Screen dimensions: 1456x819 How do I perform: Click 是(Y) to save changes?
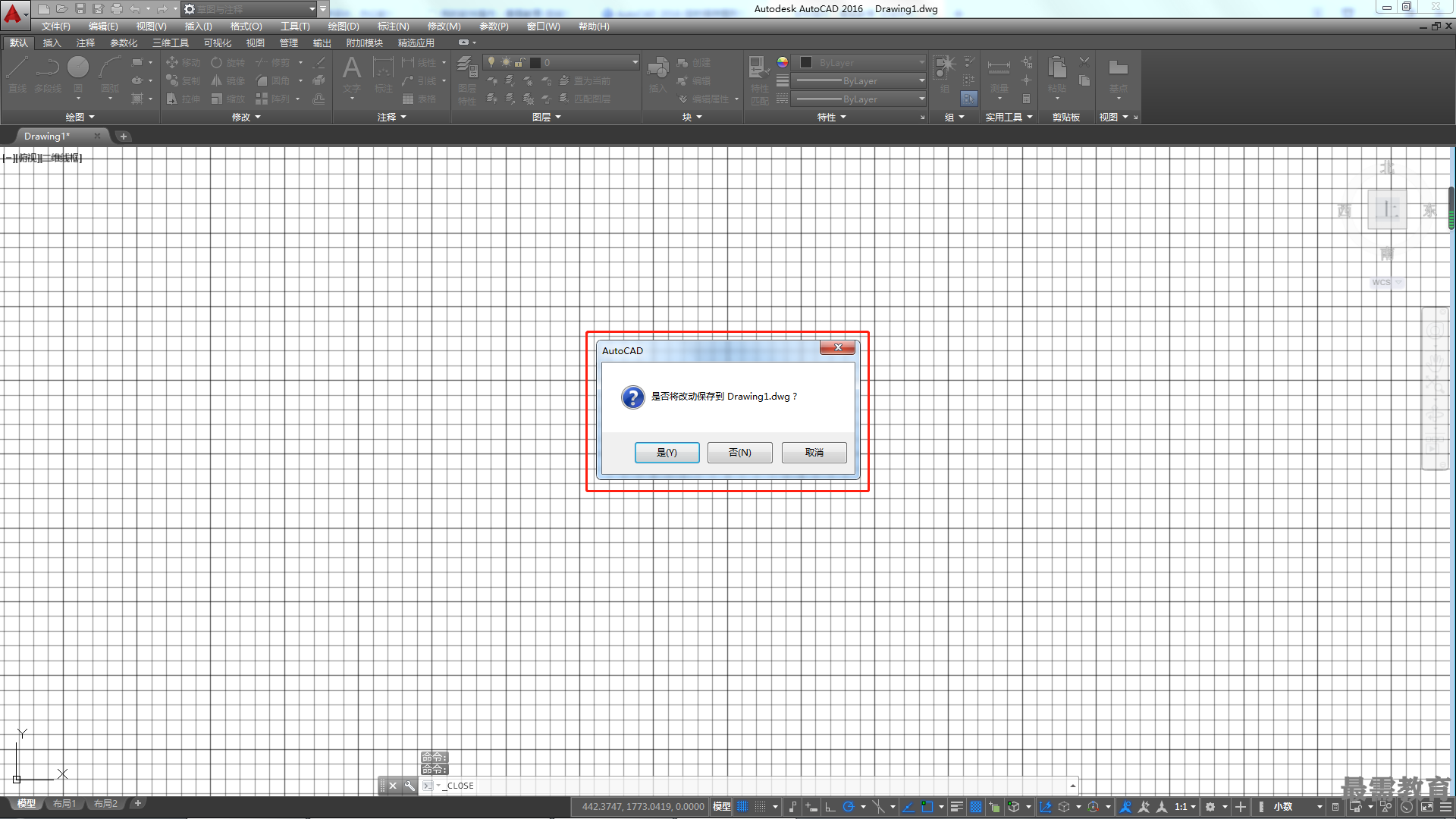pyautogui.click(x=667, y=453)
